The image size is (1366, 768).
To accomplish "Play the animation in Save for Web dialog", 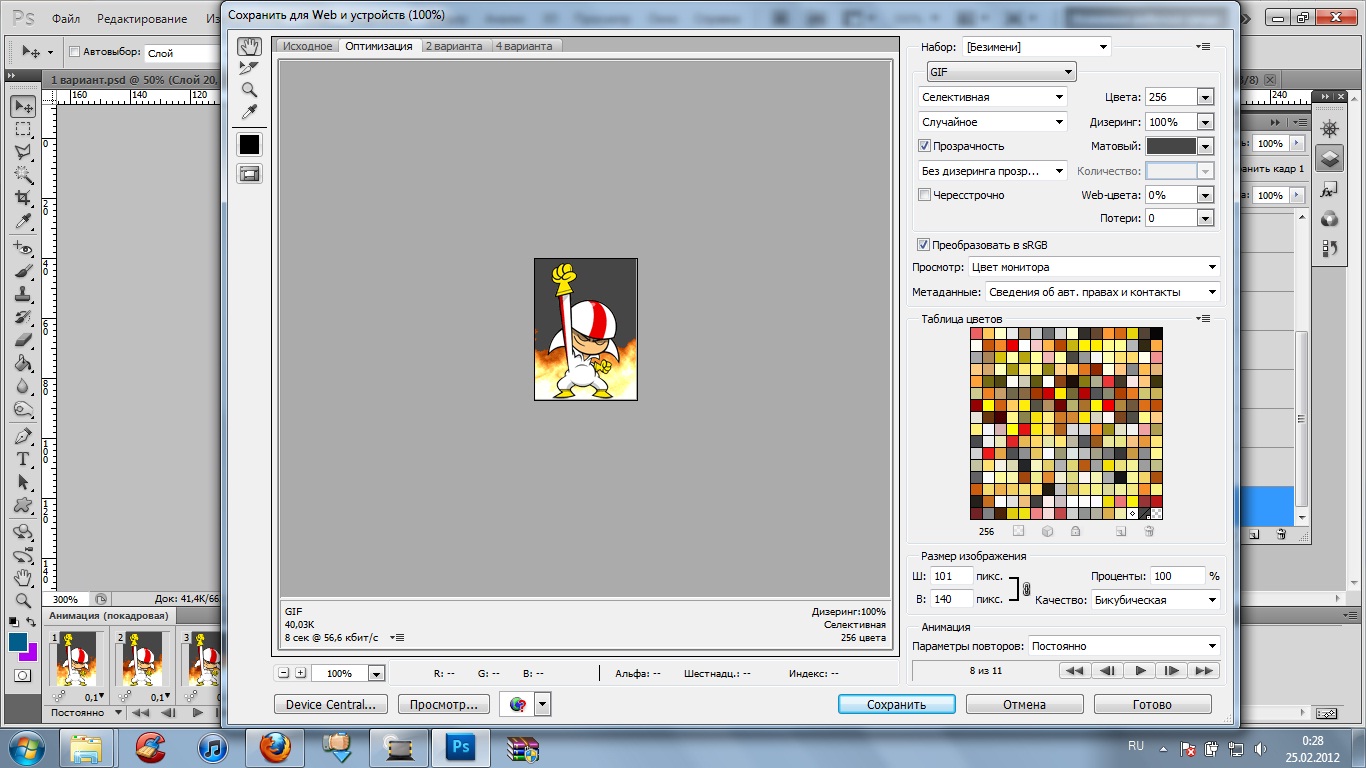I will click(1139, 671).
